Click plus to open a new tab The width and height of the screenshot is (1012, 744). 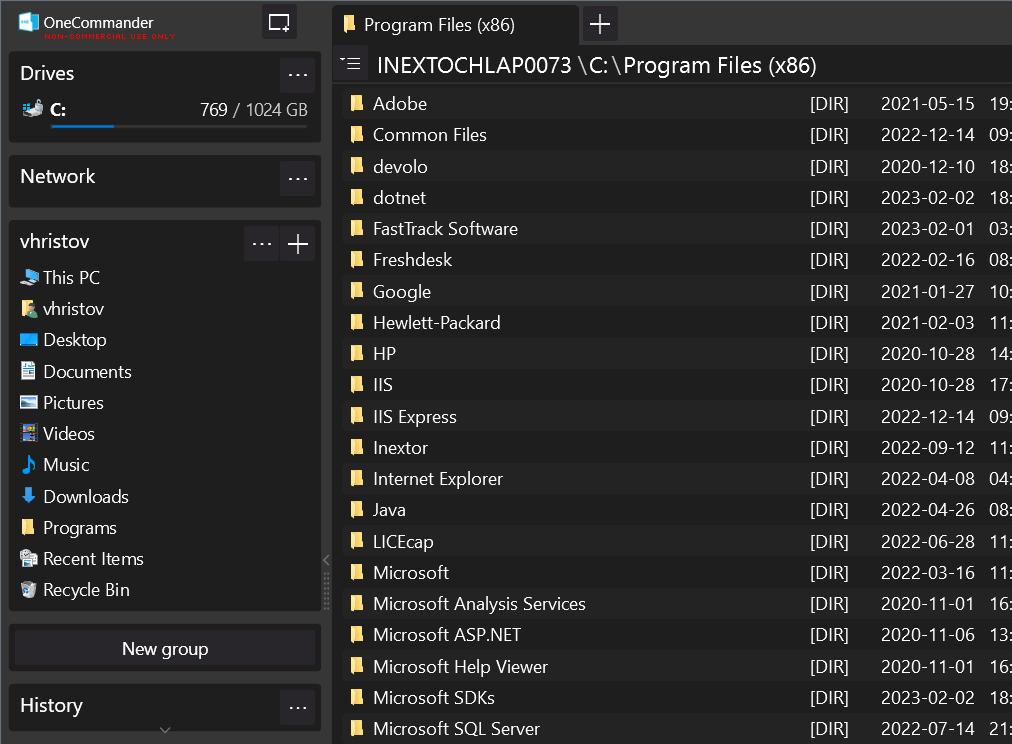tap(599, 23)
